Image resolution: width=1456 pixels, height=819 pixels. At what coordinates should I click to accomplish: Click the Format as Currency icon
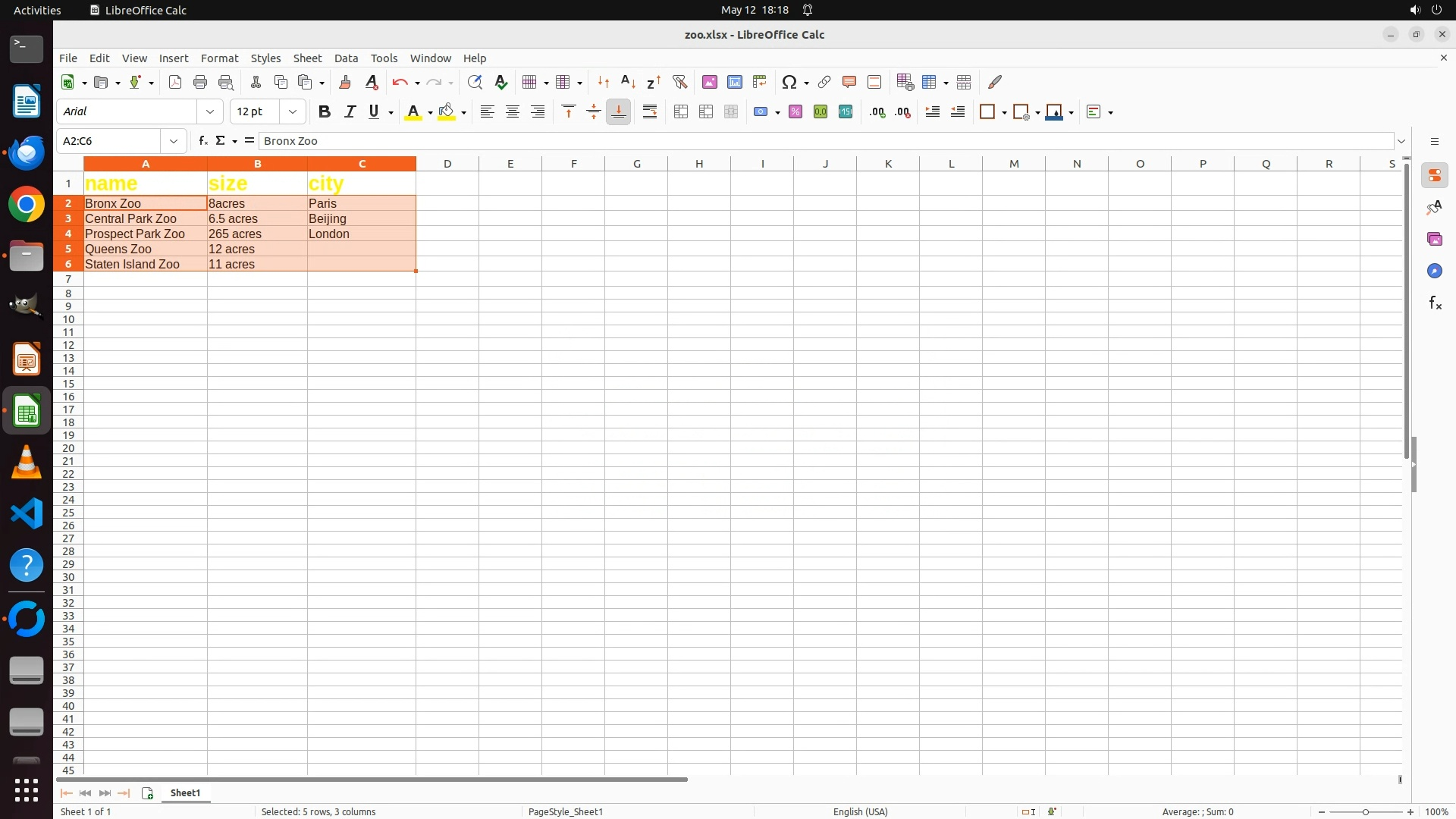pyautogui.click(x=761, y=112)
